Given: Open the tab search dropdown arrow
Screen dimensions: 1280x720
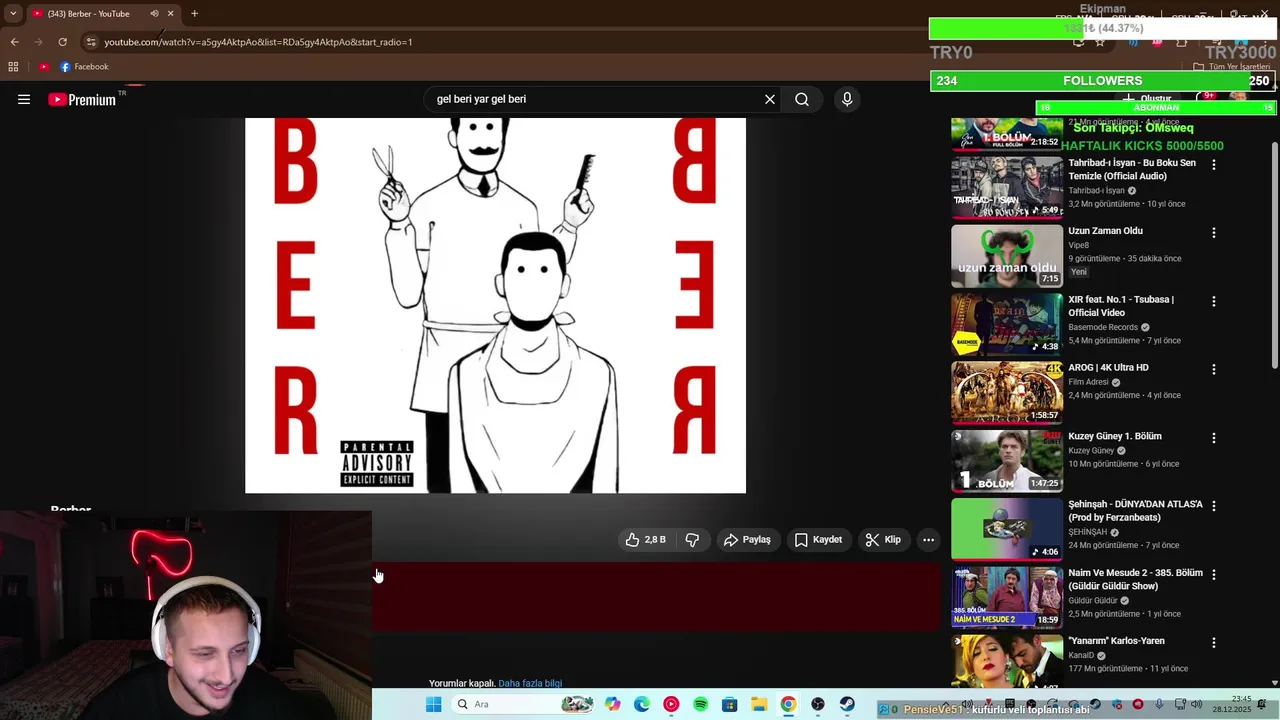Looking at the screenshot, I should point(12,14).
